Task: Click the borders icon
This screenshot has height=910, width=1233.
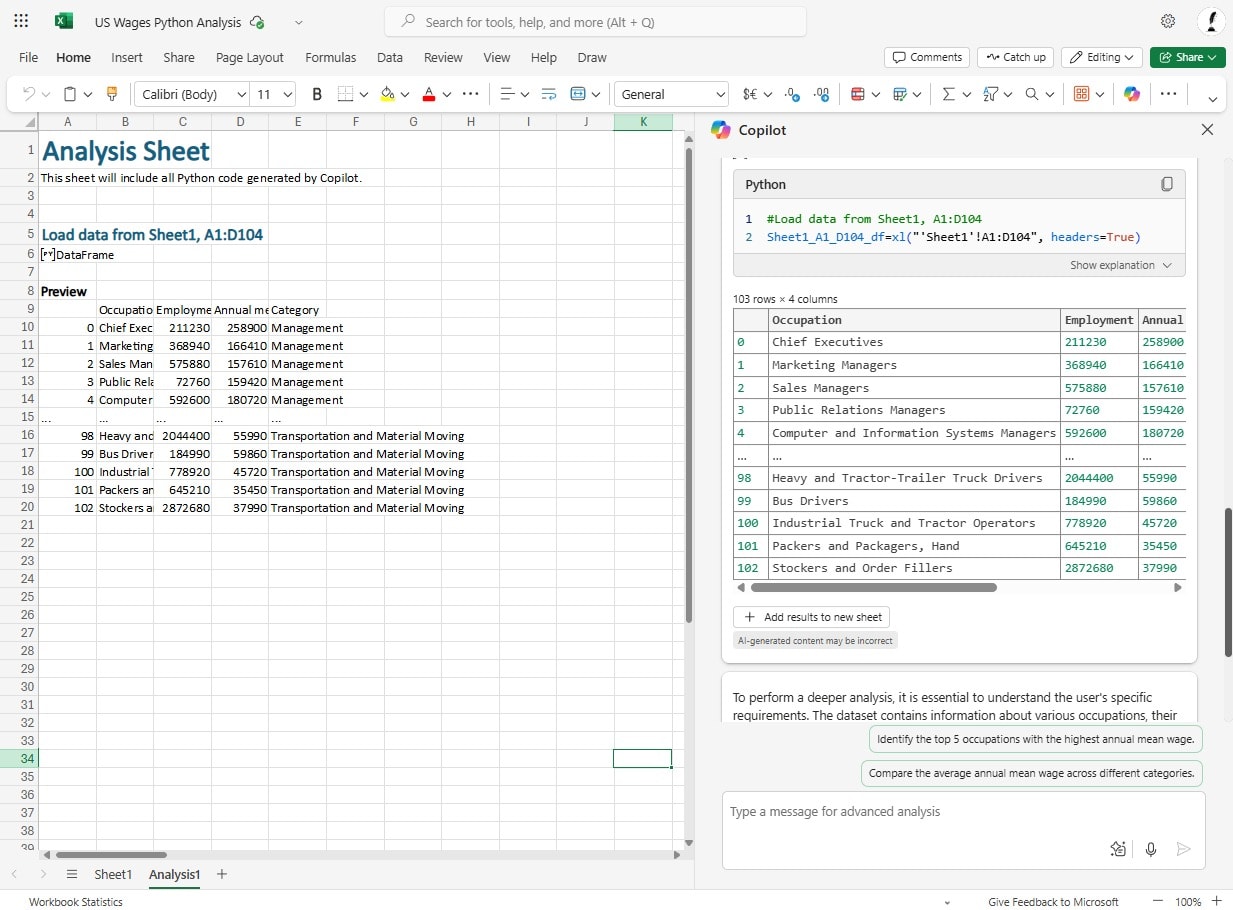Action: pos(346,94)
